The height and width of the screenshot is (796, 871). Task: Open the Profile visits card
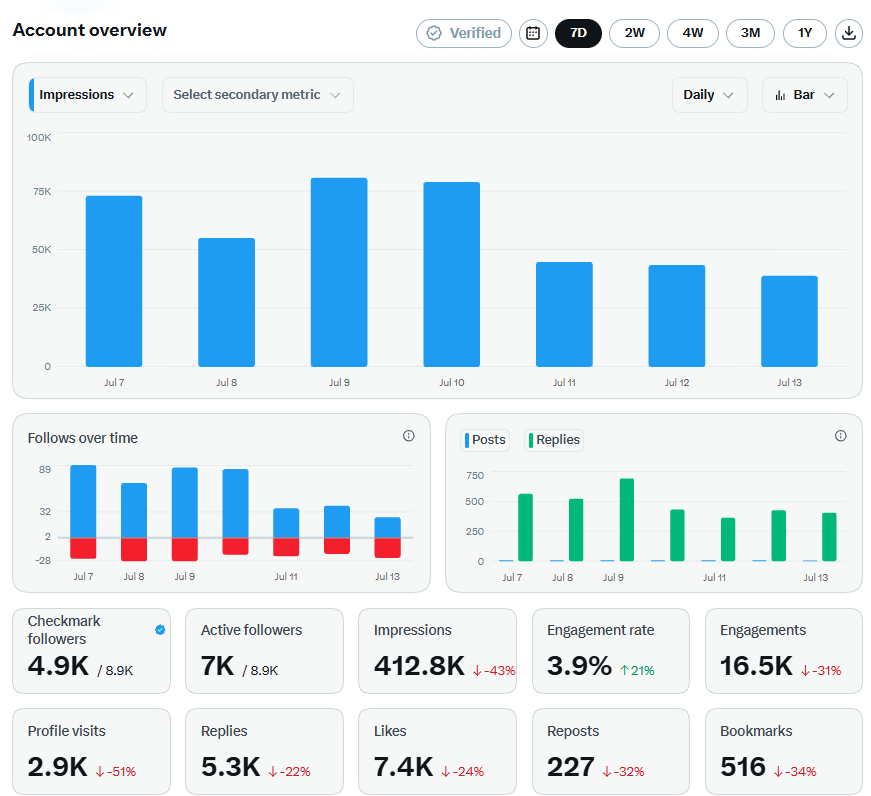click(x=92, y=751)
